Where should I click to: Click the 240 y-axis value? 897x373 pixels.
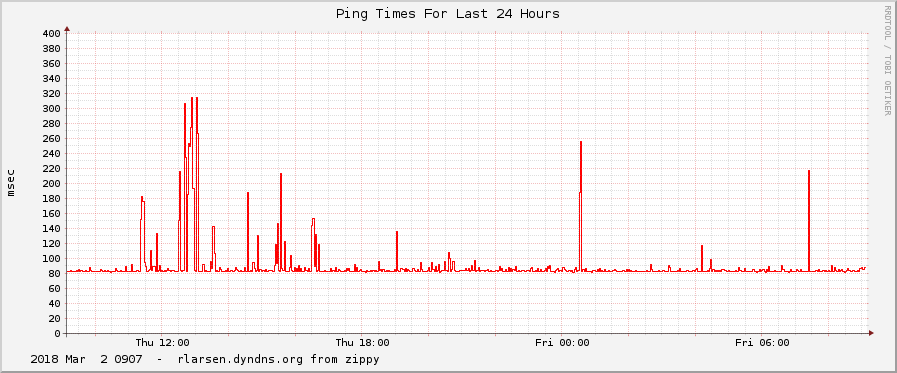[51, 154]
